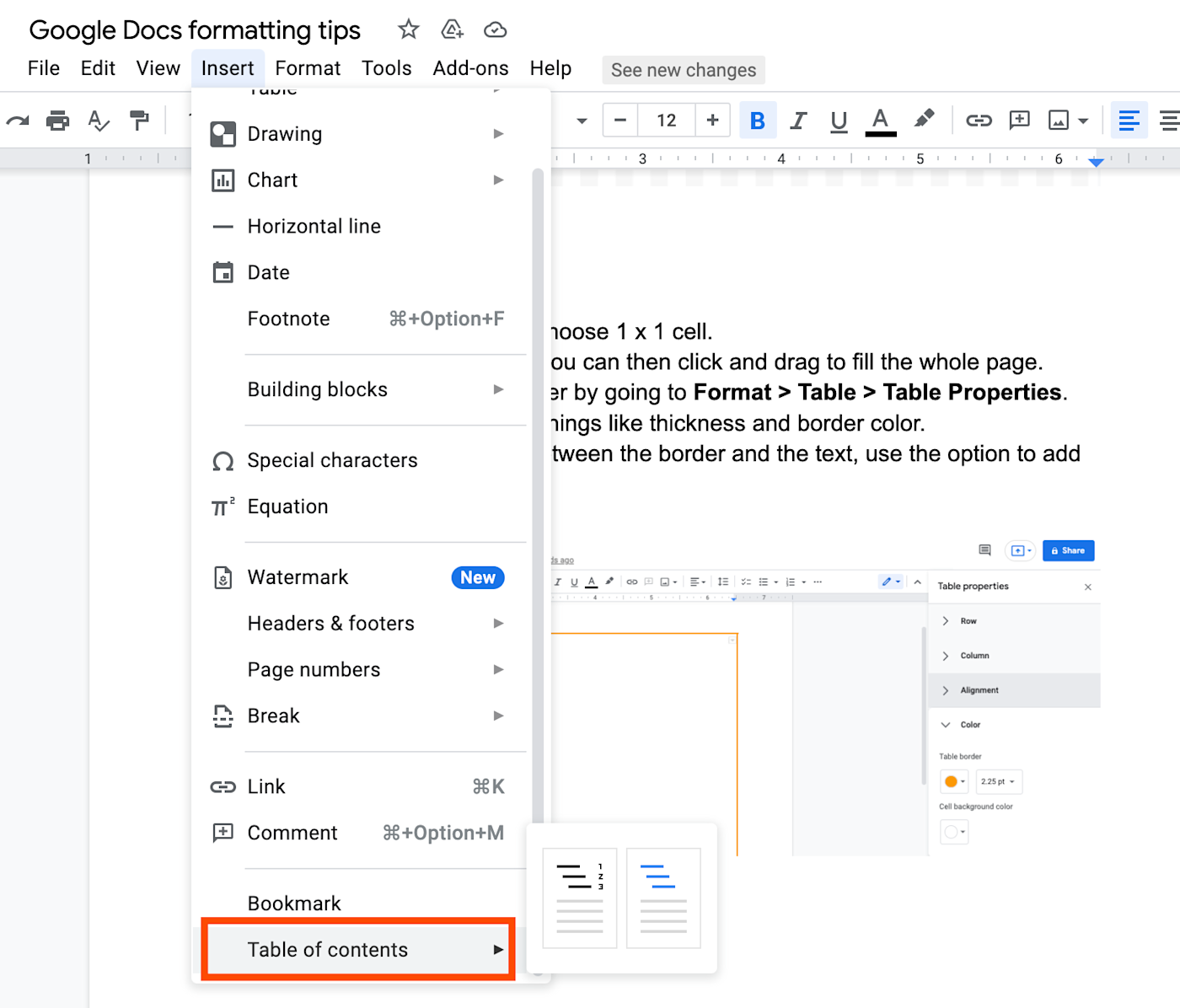Viewport: 1180px width, 1008px height.
Task: Toggle Bold formatting
Action: [758, 121]
